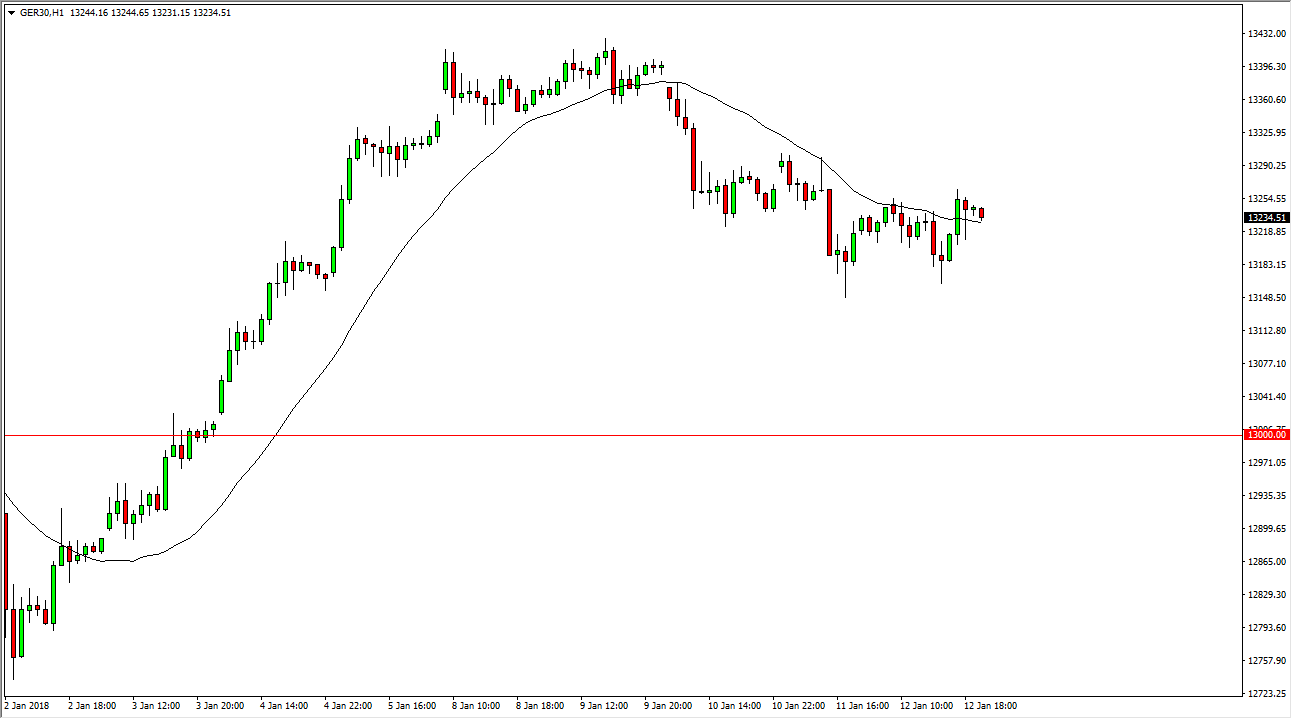1292x719 pixels.
Task: Click the 5 Jan 16:00 time label
Action: click(x=412, y=706)
